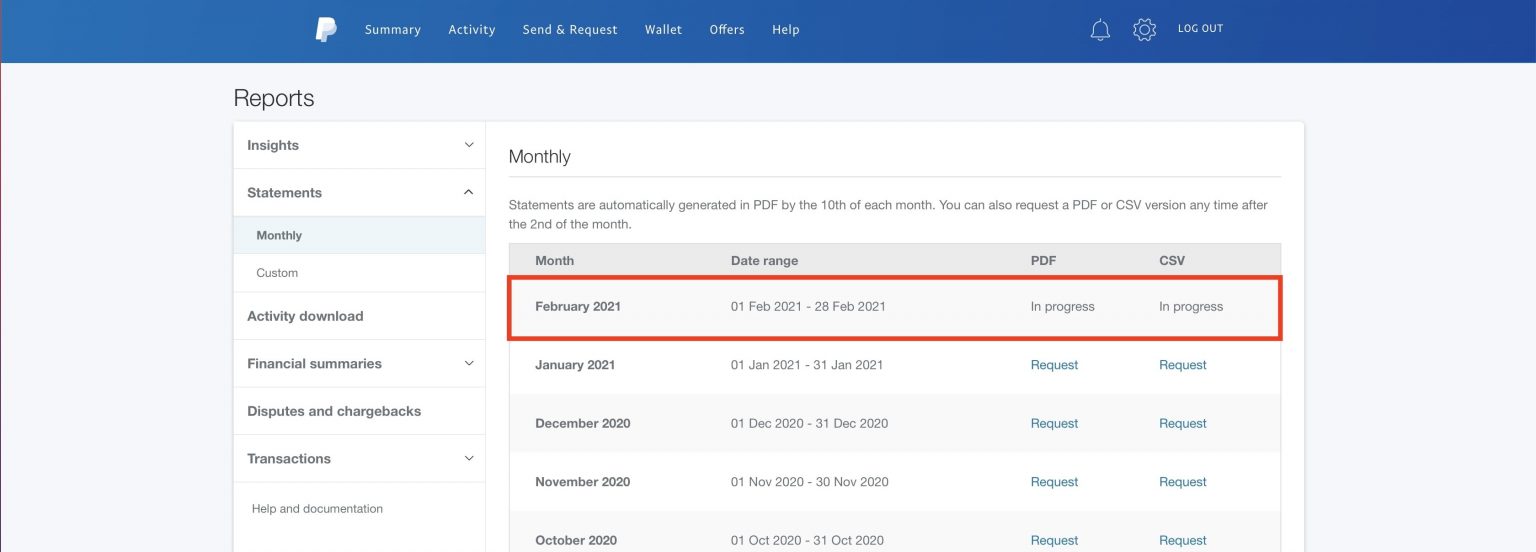Open Send & Request in navigation
1536x552 pixels.
coord(570,30)
